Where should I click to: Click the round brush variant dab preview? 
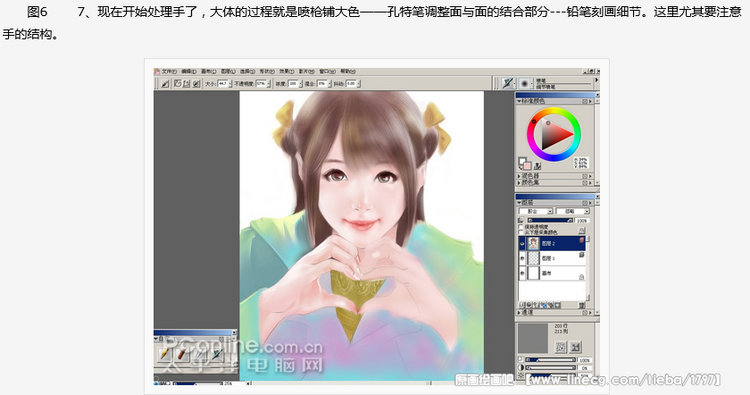tap(525, 84)
